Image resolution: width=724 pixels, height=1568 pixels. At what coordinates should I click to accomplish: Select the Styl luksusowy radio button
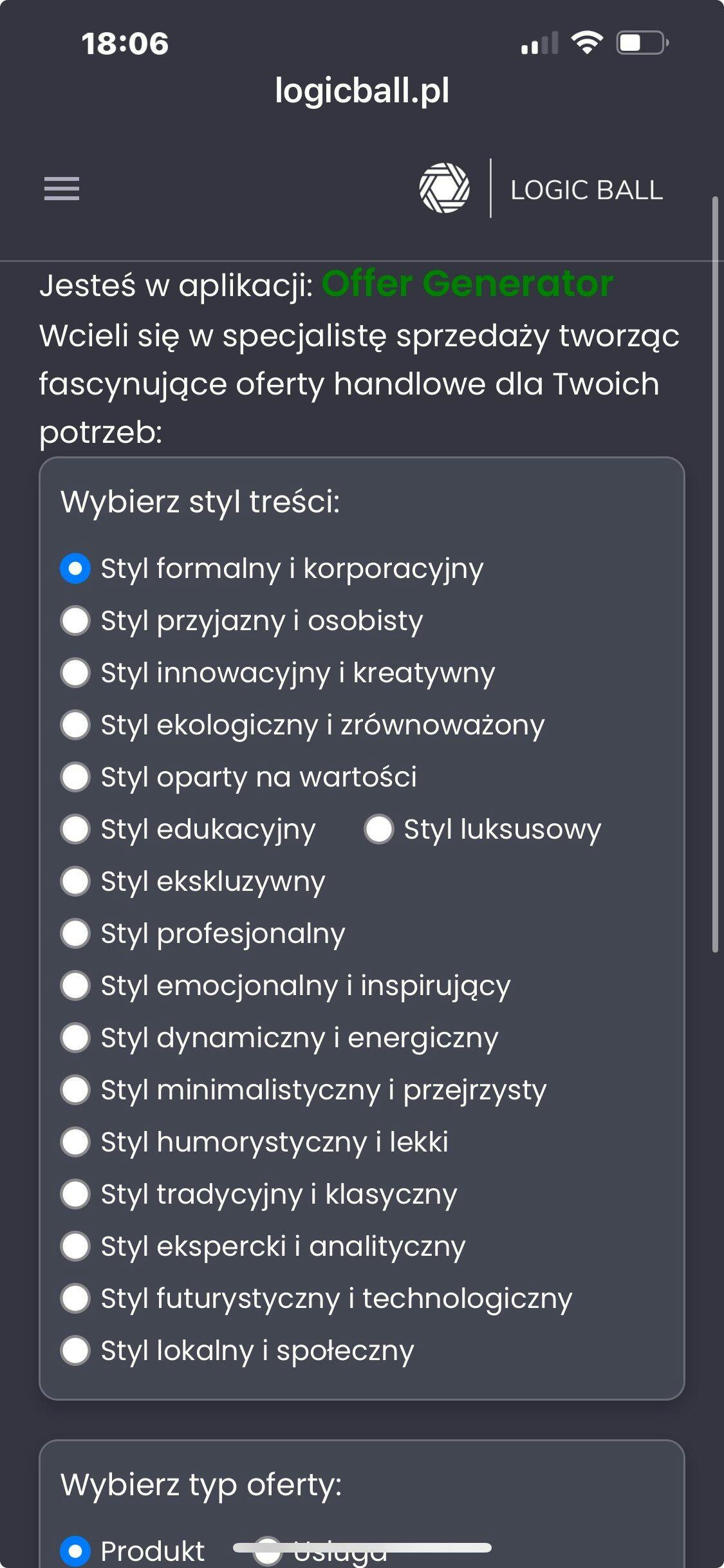pyautogui.click(x=378, y=829)
